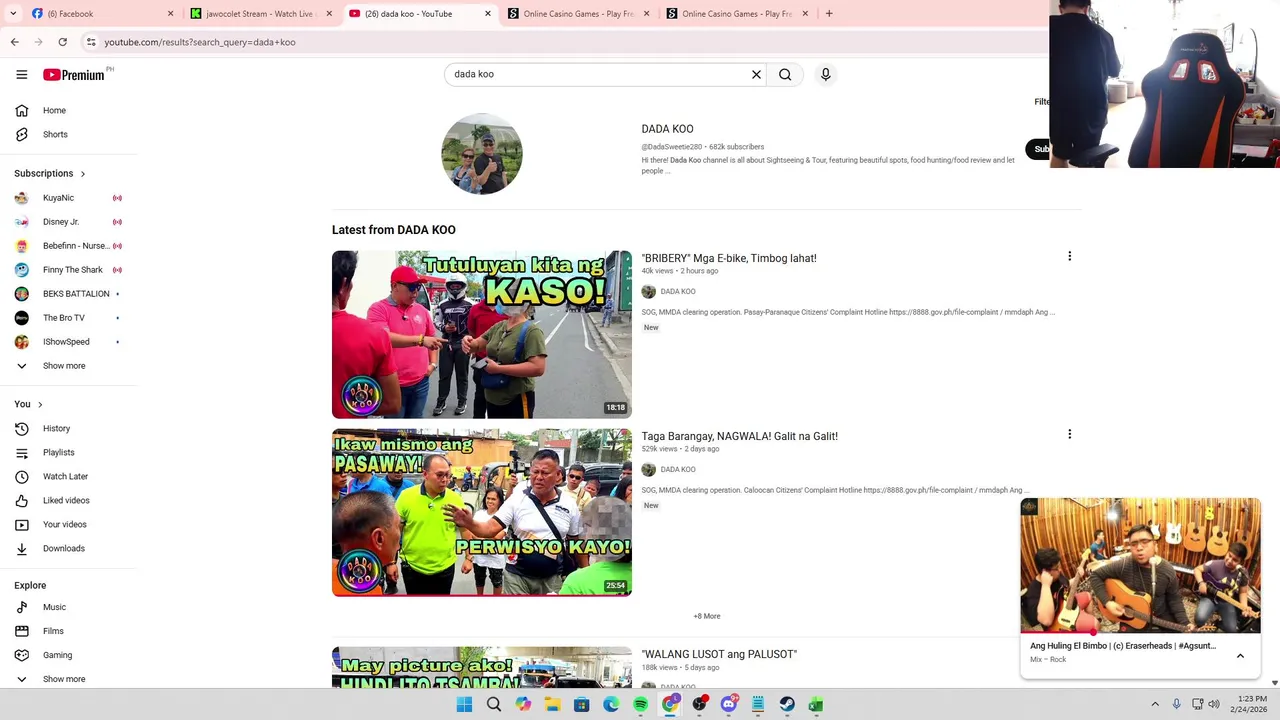Click the page vertical scrollbar down arrow
This screenshot has width=1280, height=720.
click(1274, 682)
